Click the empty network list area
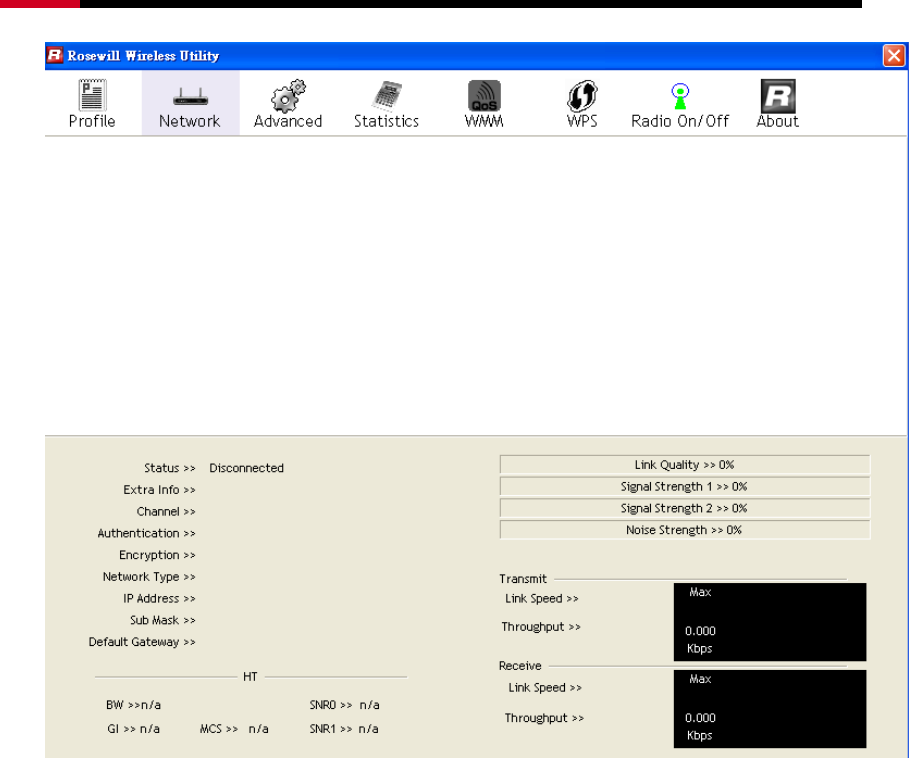Image resolution: width=910 pixels, height=758 pixels. (x=475, y=285)
